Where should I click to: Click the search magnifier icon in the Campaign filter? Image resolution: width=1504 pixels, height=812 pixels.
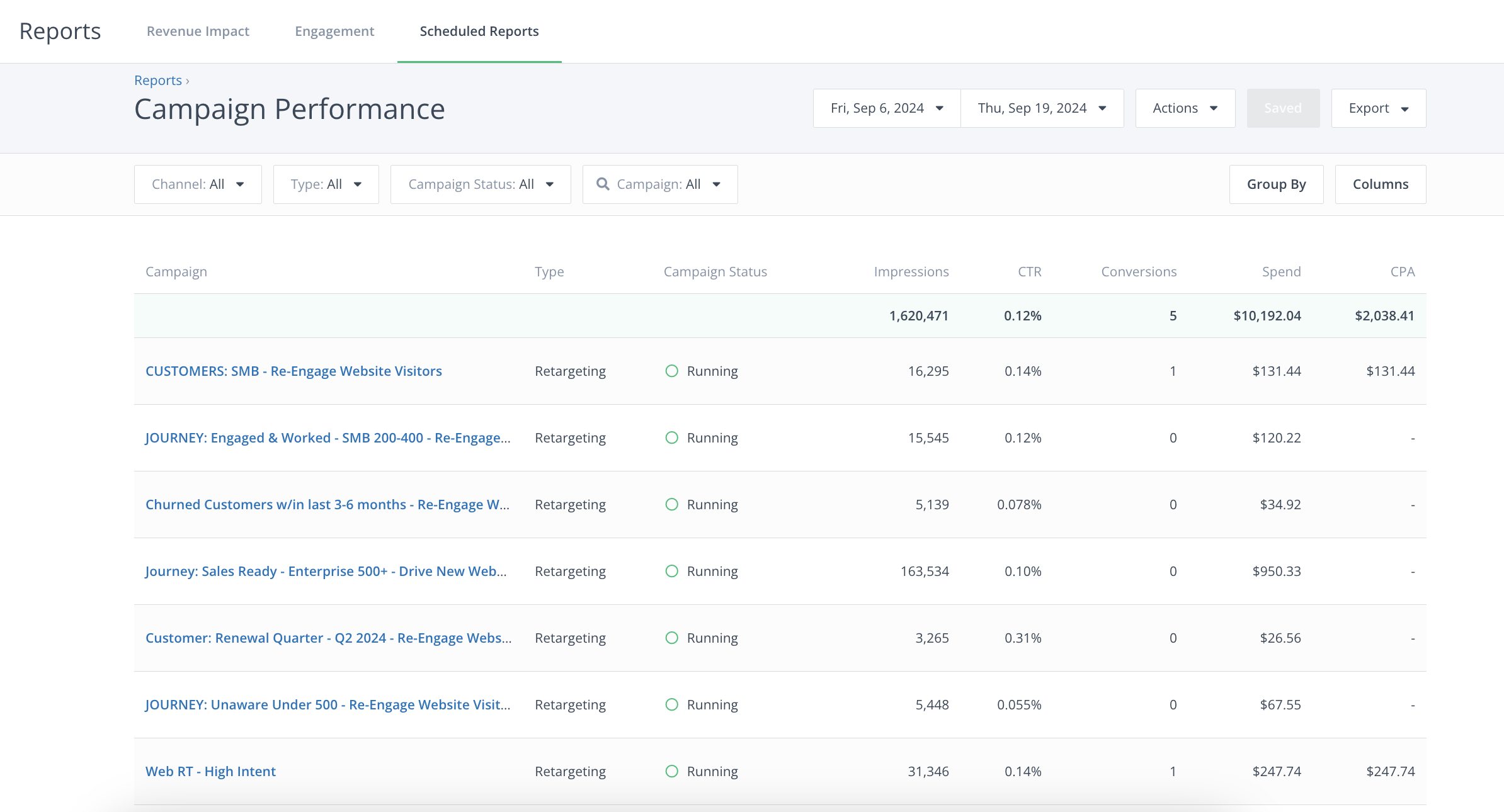603,184
